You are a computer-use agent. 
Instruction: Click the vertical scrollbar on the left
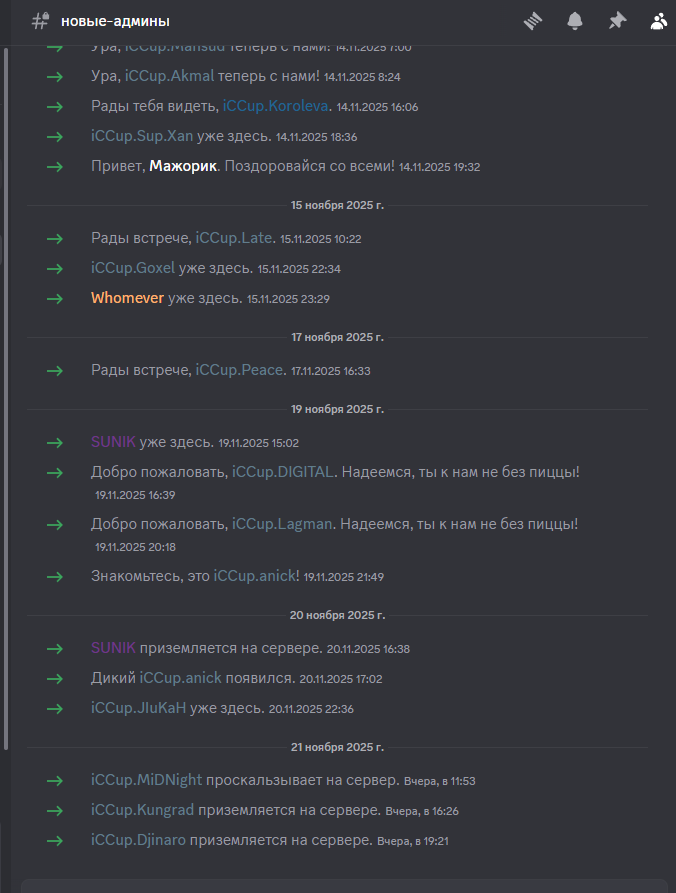click(6, 400)
